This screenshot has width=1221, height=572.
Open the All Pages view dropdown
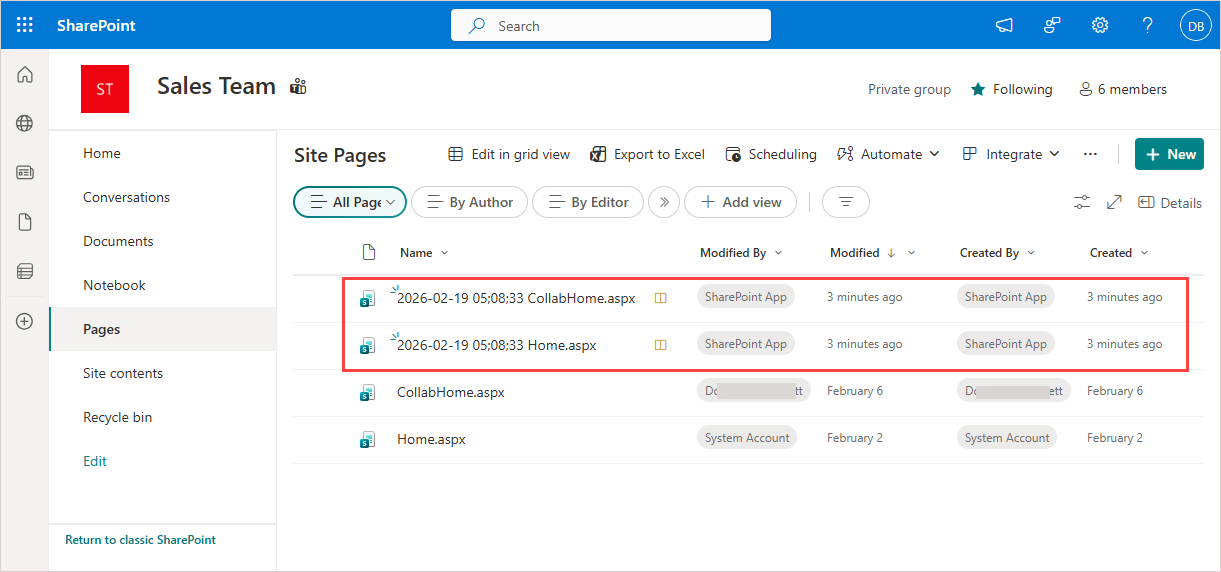point(350,202)
